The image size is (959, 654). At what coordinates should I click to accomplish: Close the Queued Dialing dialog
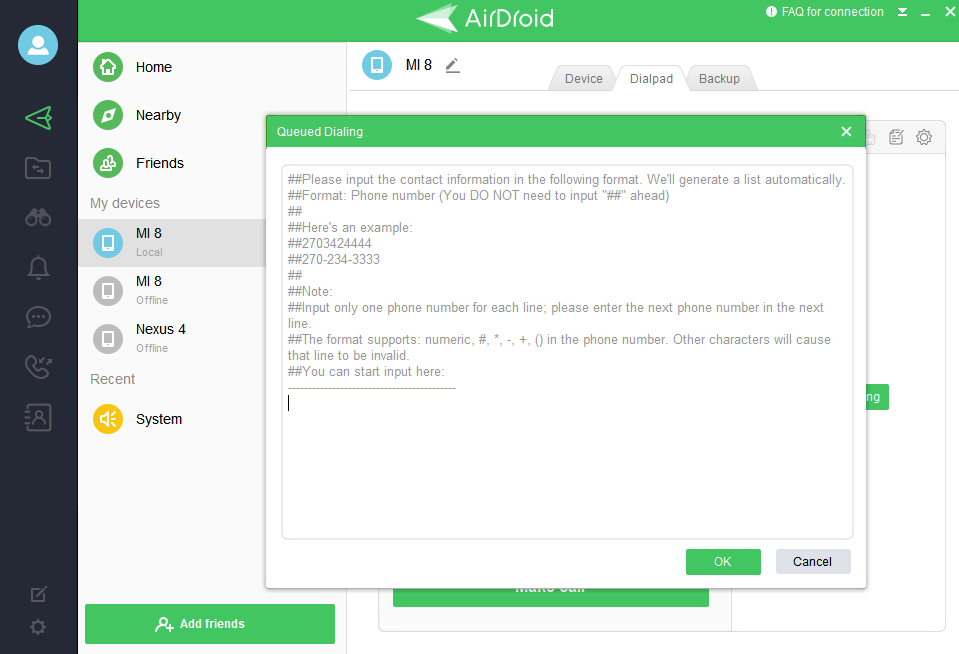click(846, 132)
